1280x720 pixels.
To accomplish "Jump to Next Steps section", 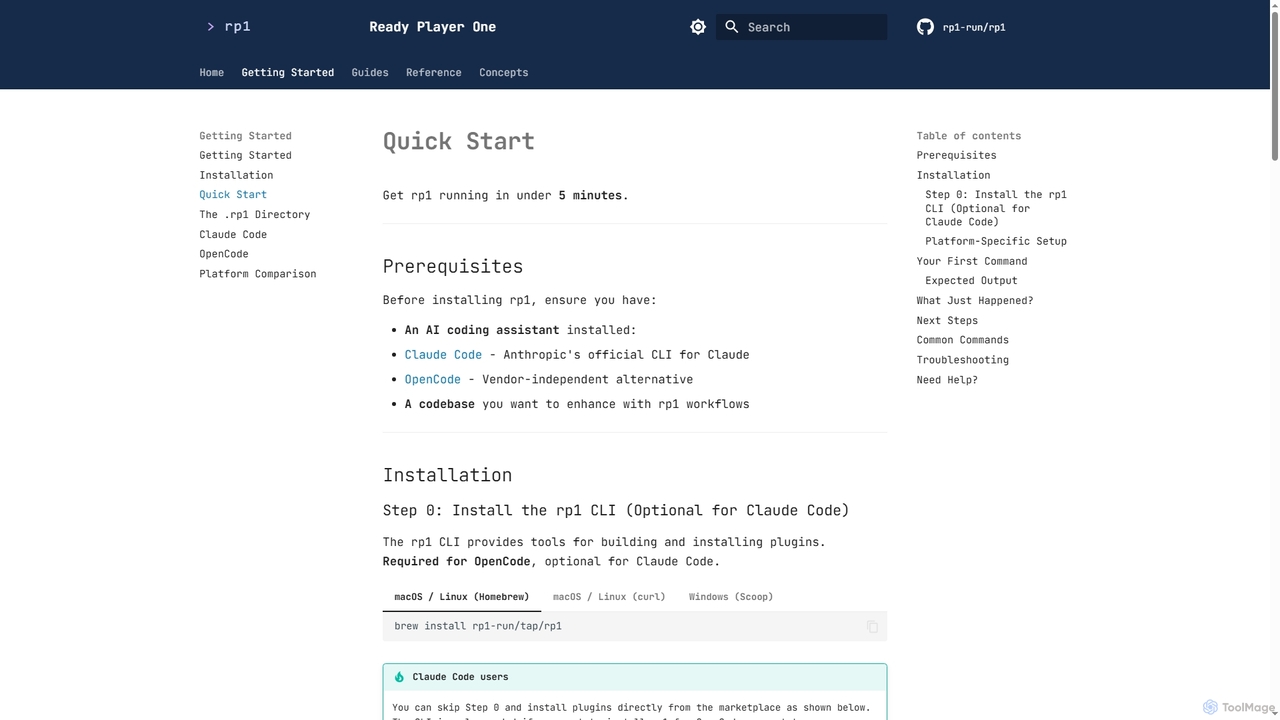I will coord(947,320).
